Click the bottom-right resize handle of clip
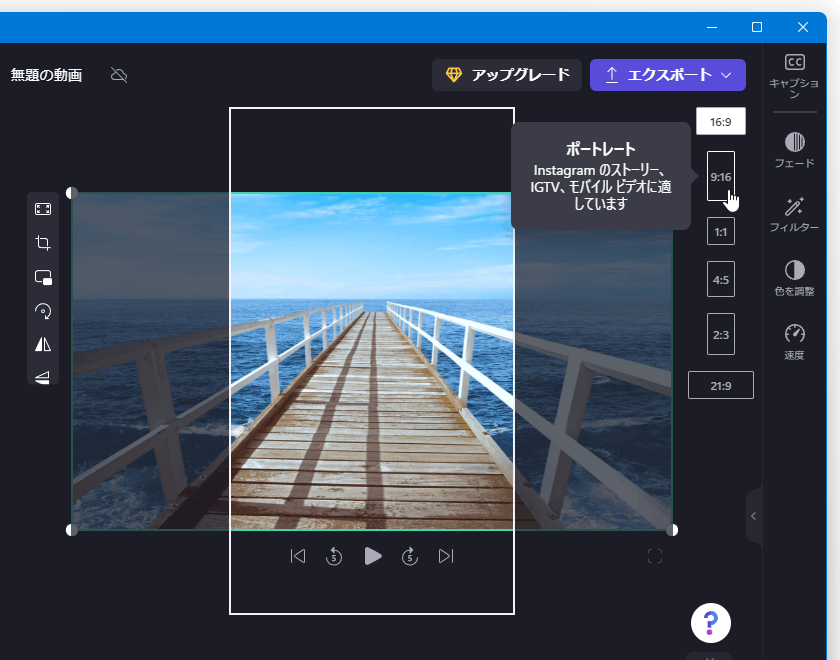The image size is (840, 660). 672,530
